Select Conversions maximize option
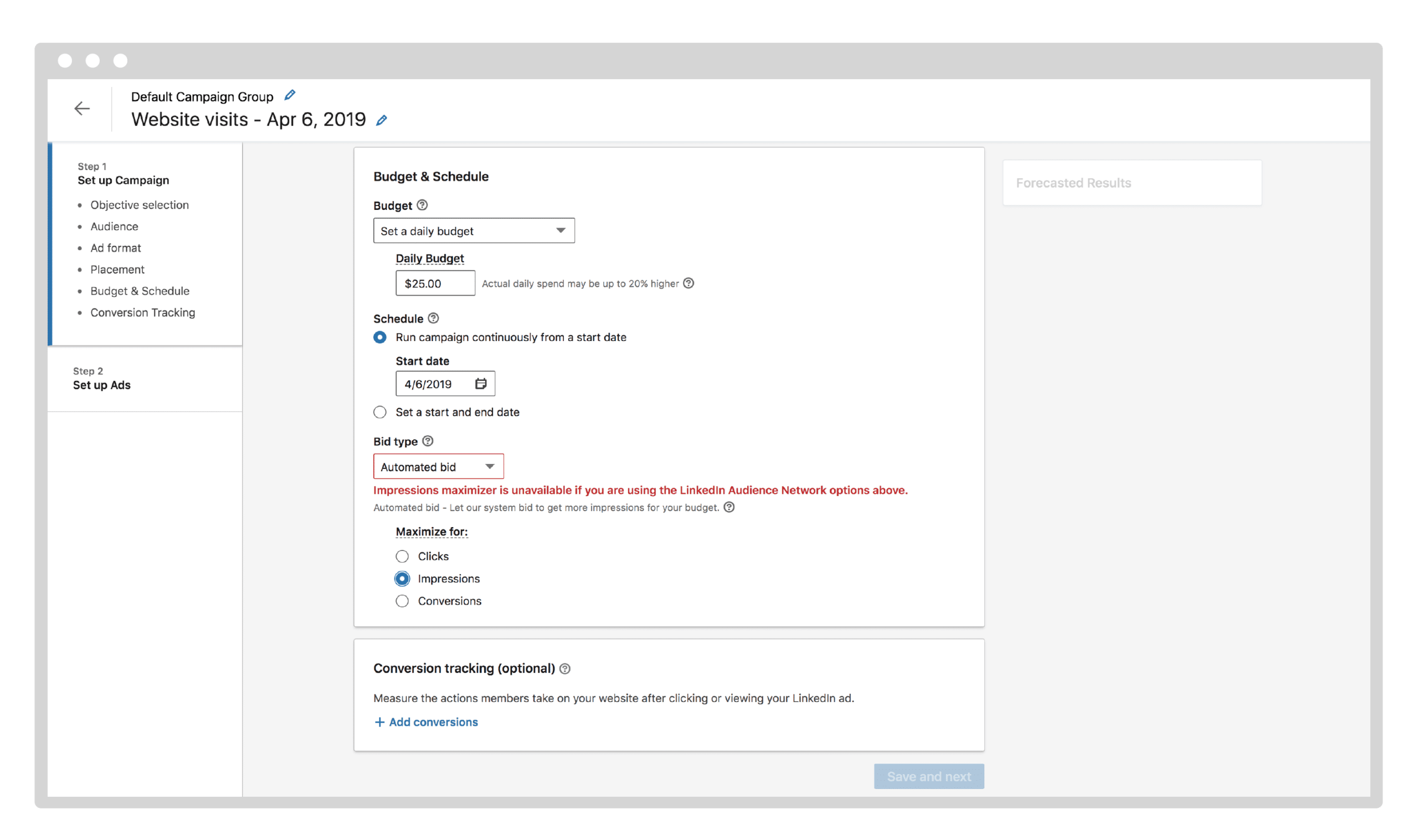 tap(402, 601)
